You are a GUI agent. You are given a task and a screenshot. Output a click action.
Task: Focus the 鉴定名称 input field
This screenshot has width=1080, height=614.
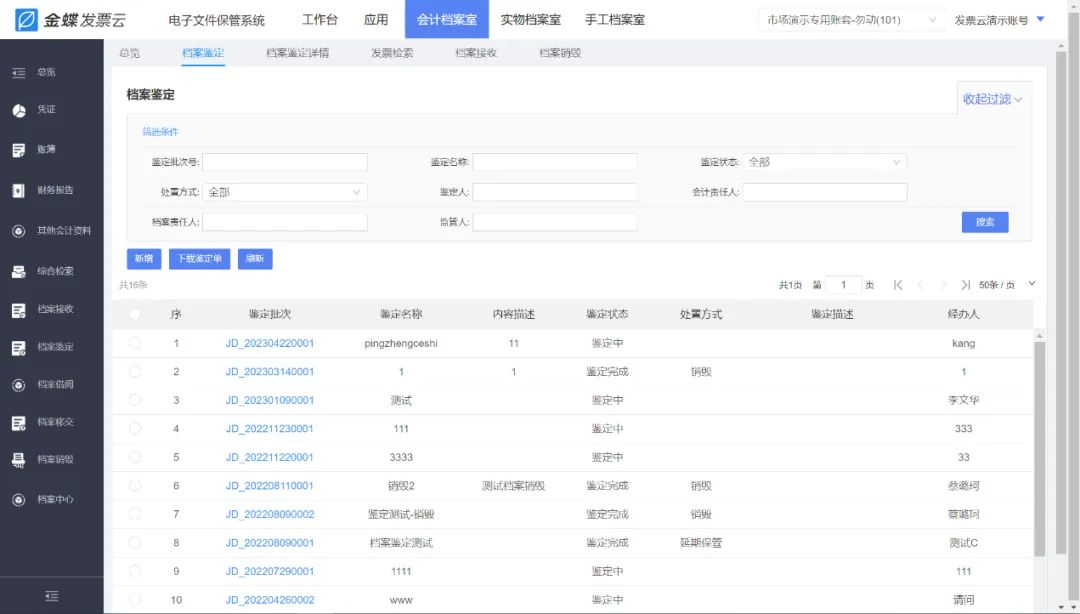(x=554, y=162)
